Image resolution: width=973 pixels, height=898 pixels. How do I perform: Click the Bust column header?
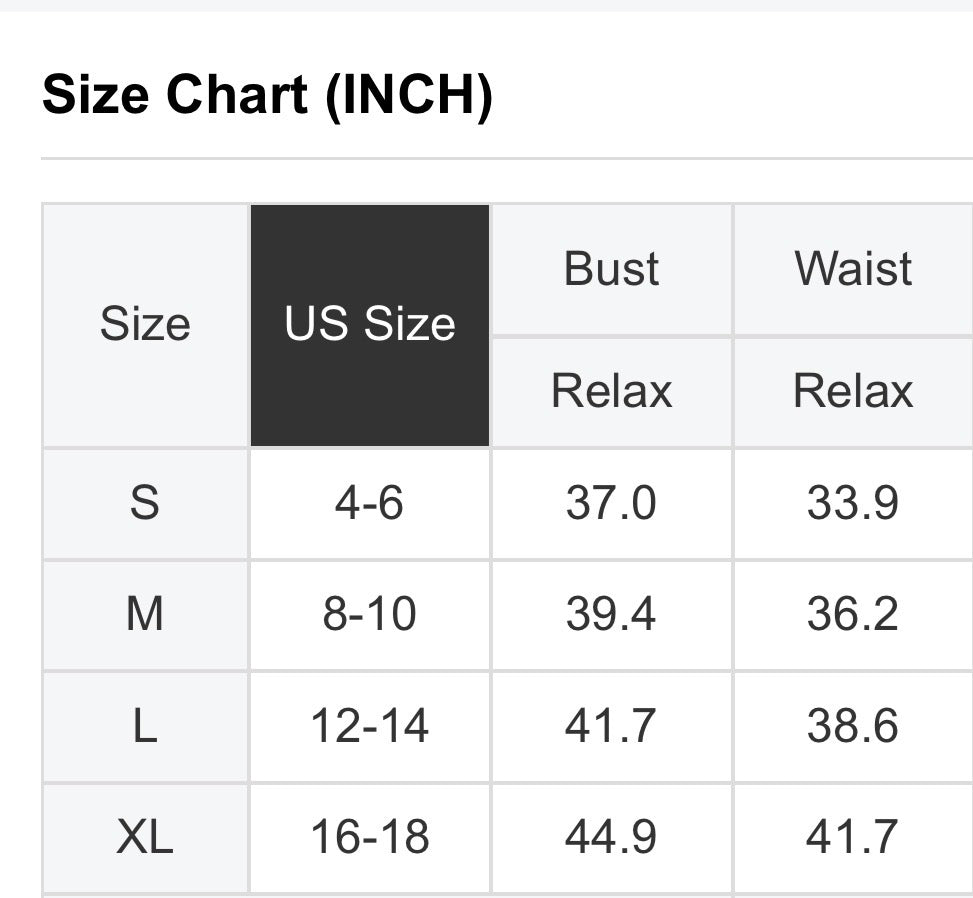611,269
